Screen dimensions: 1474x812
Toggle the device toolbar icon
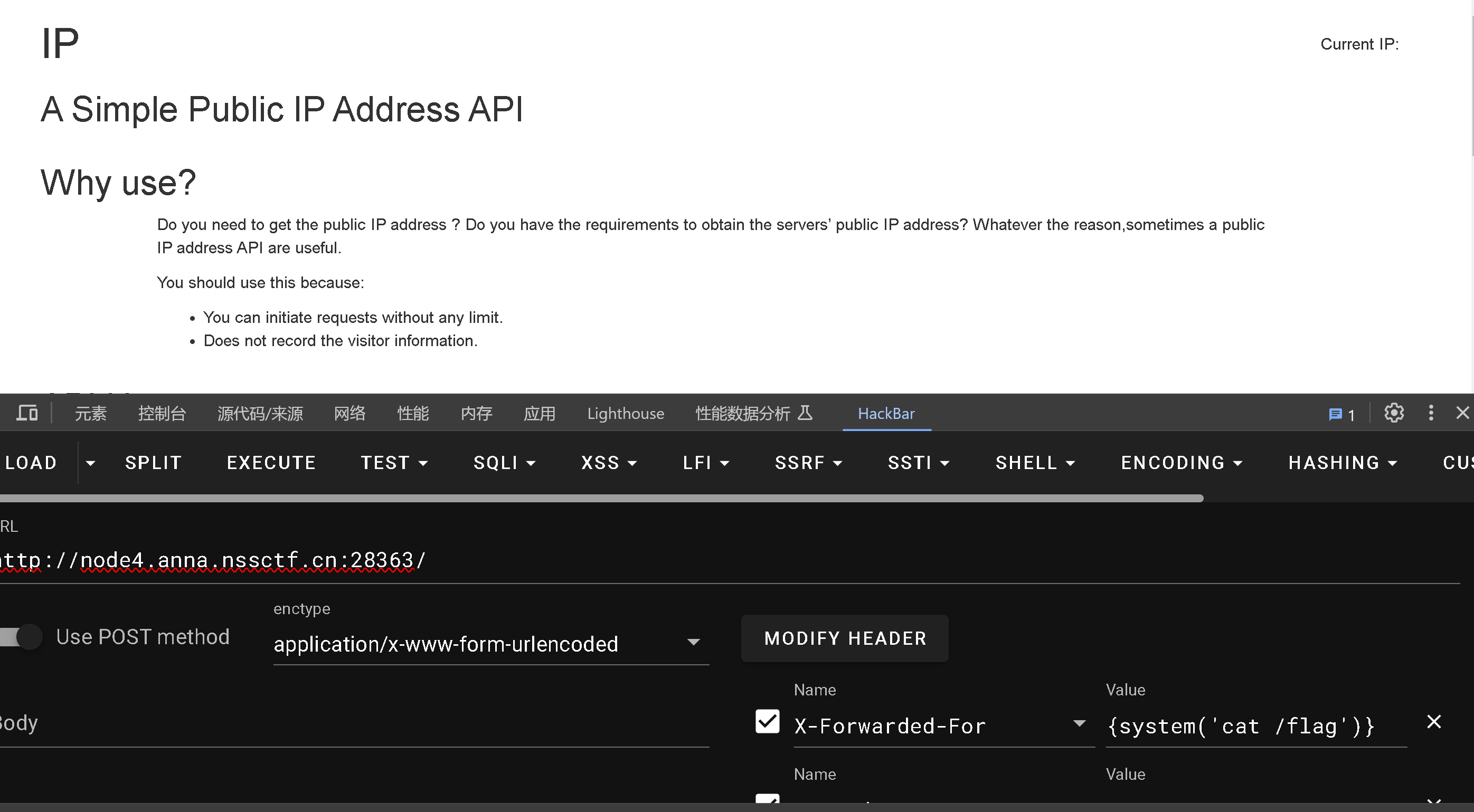click(x=27, y=413)
